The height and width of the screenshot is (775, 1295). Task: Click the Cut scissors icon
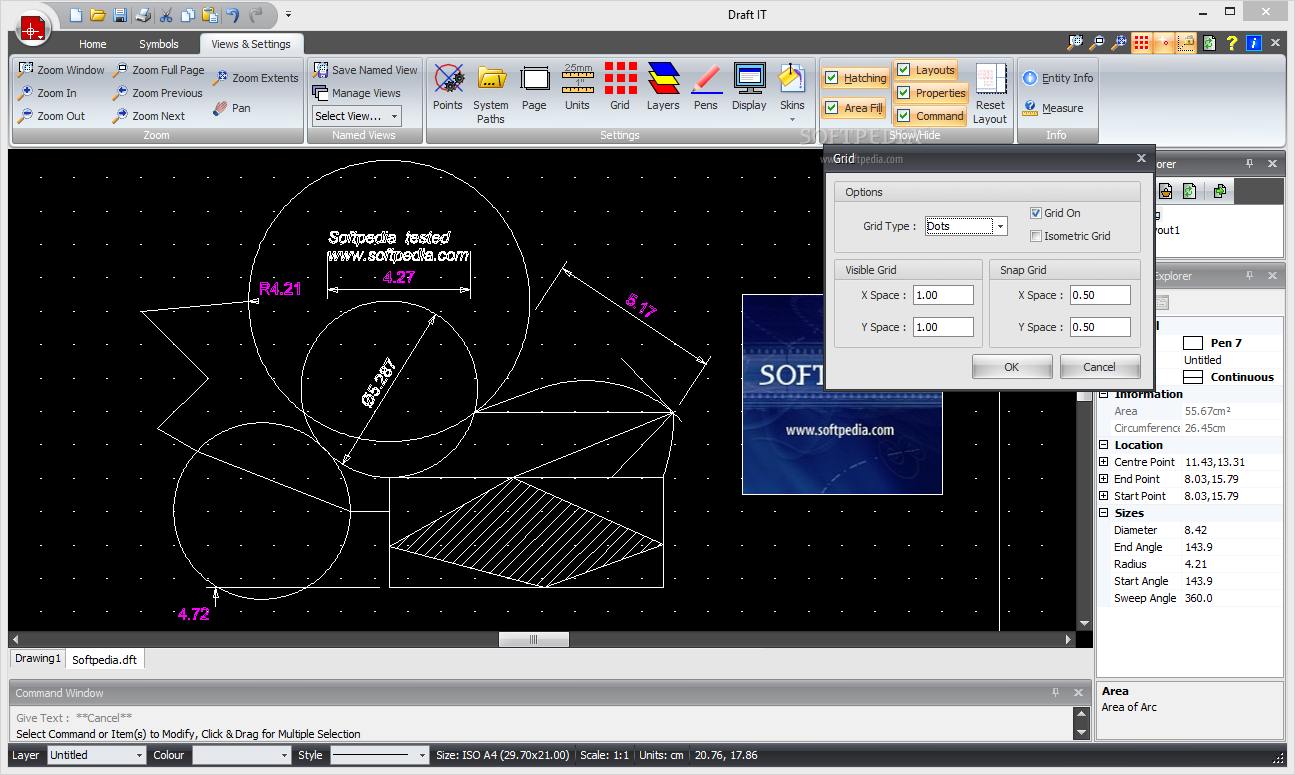tap(166, 15)
